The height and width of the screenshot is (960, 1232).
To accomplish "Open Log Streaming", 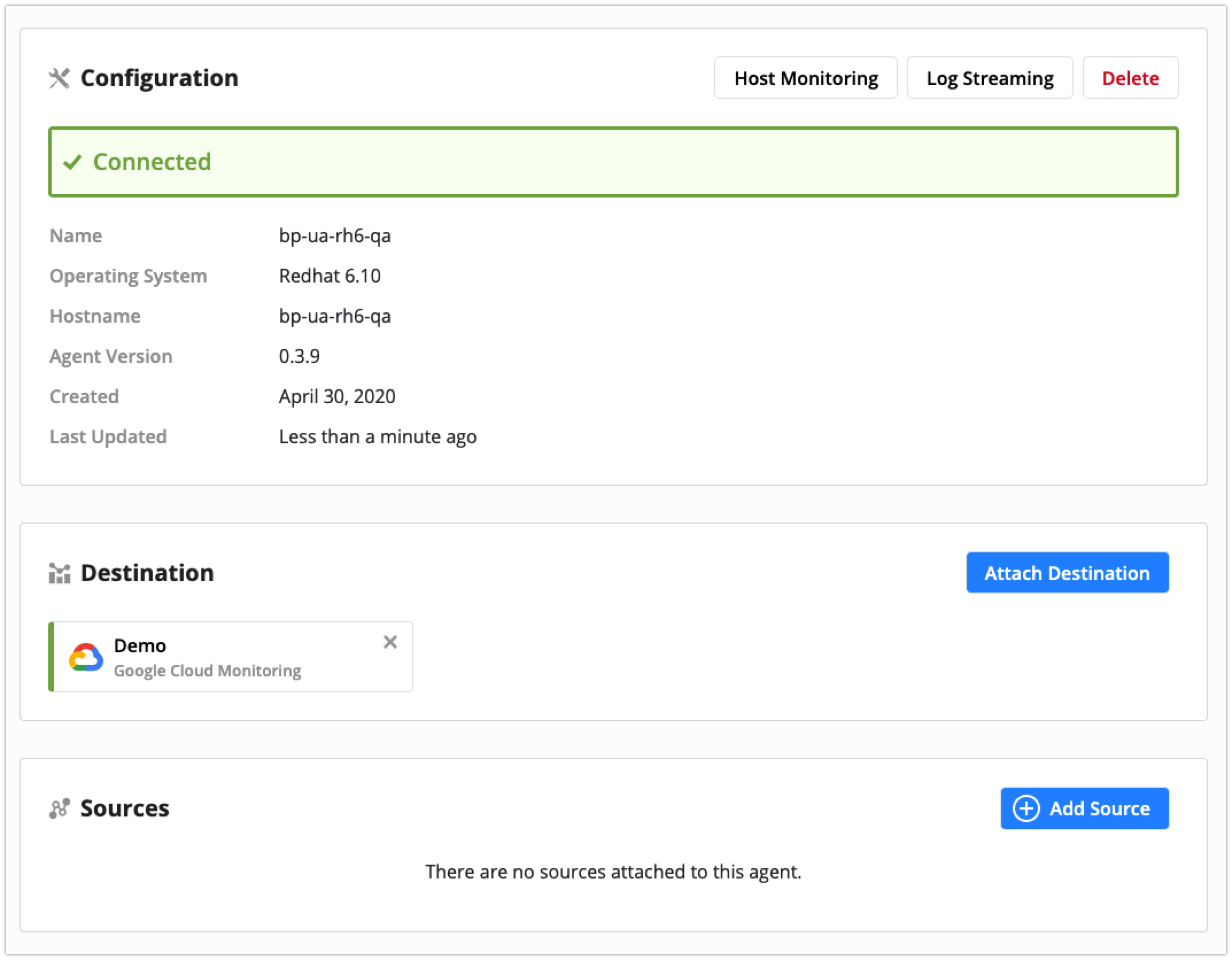I will coord(990,78).
